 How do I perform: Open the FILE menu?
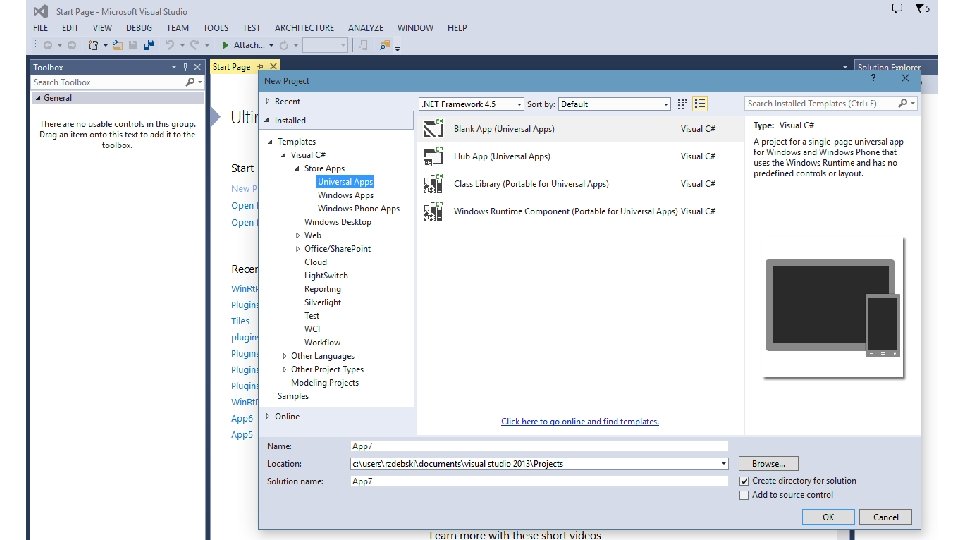pos(40,28)
